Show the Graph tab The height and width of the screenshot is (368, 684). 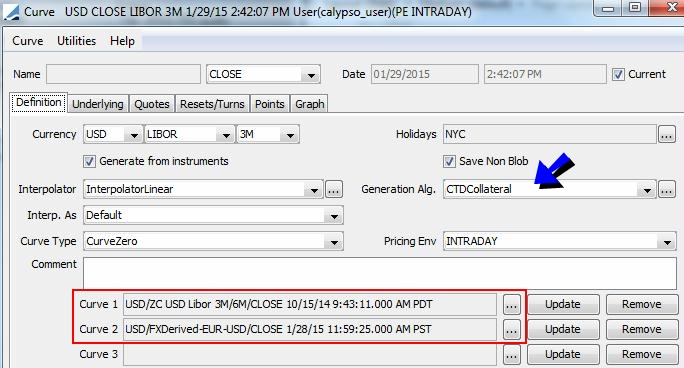pos(310,104)
